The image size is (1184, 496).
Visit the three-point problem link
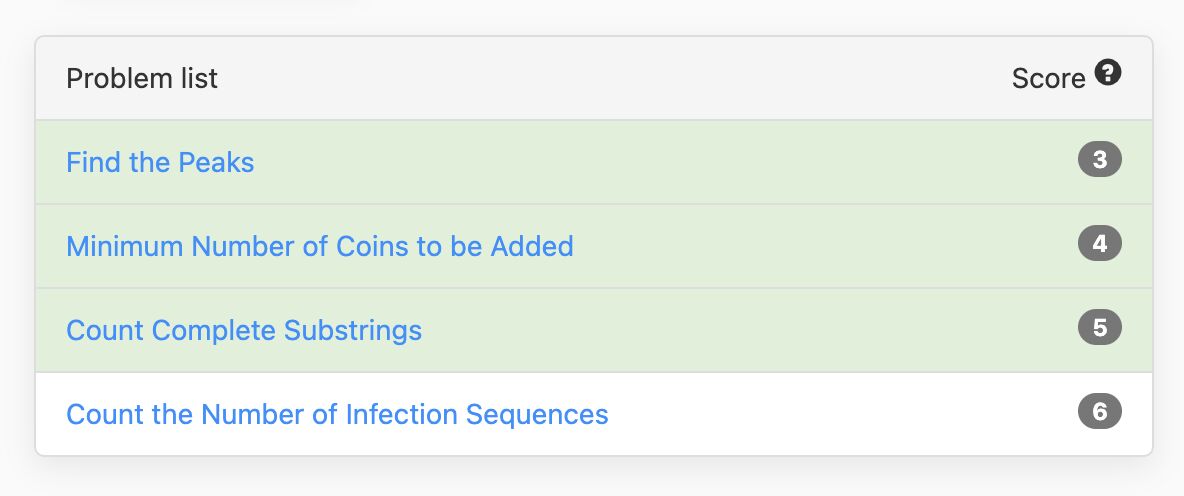[x=160, y=162]
